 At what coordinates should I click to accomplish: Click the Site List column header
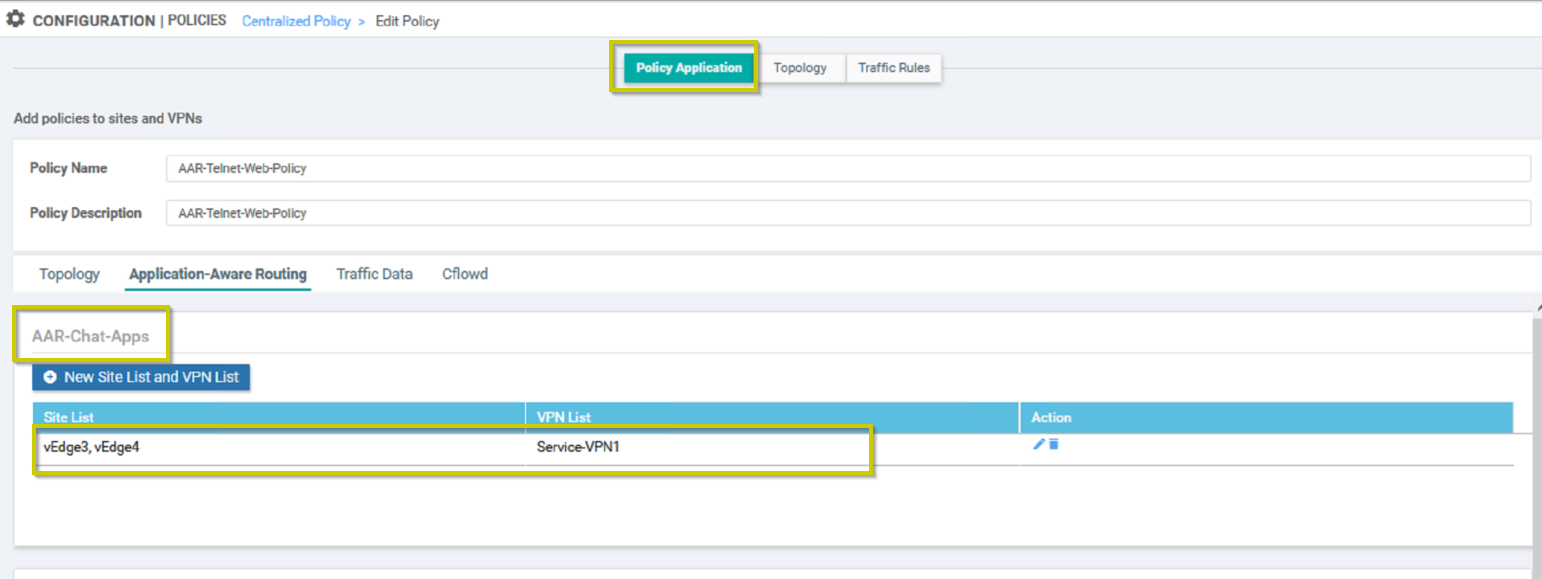click(279, 417)
